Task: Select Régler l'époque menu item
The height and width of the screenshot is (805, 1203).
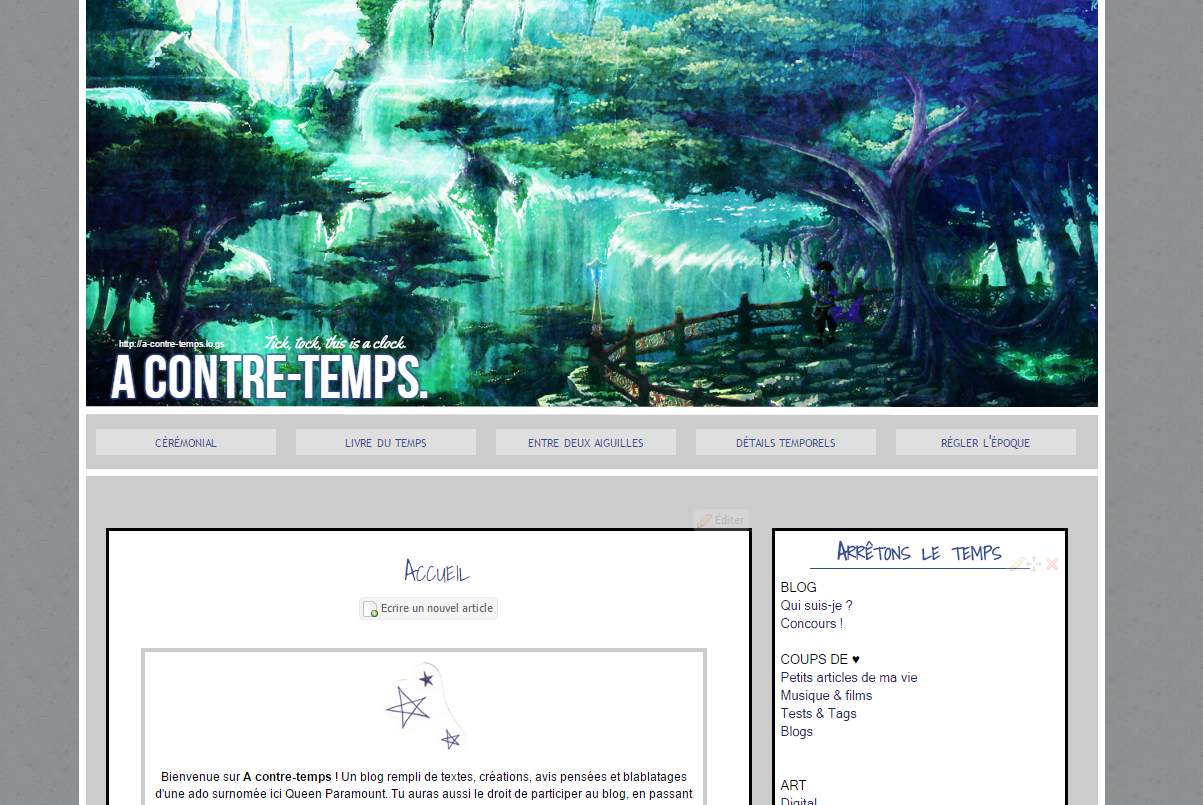Action: click(x=986, y=442)
